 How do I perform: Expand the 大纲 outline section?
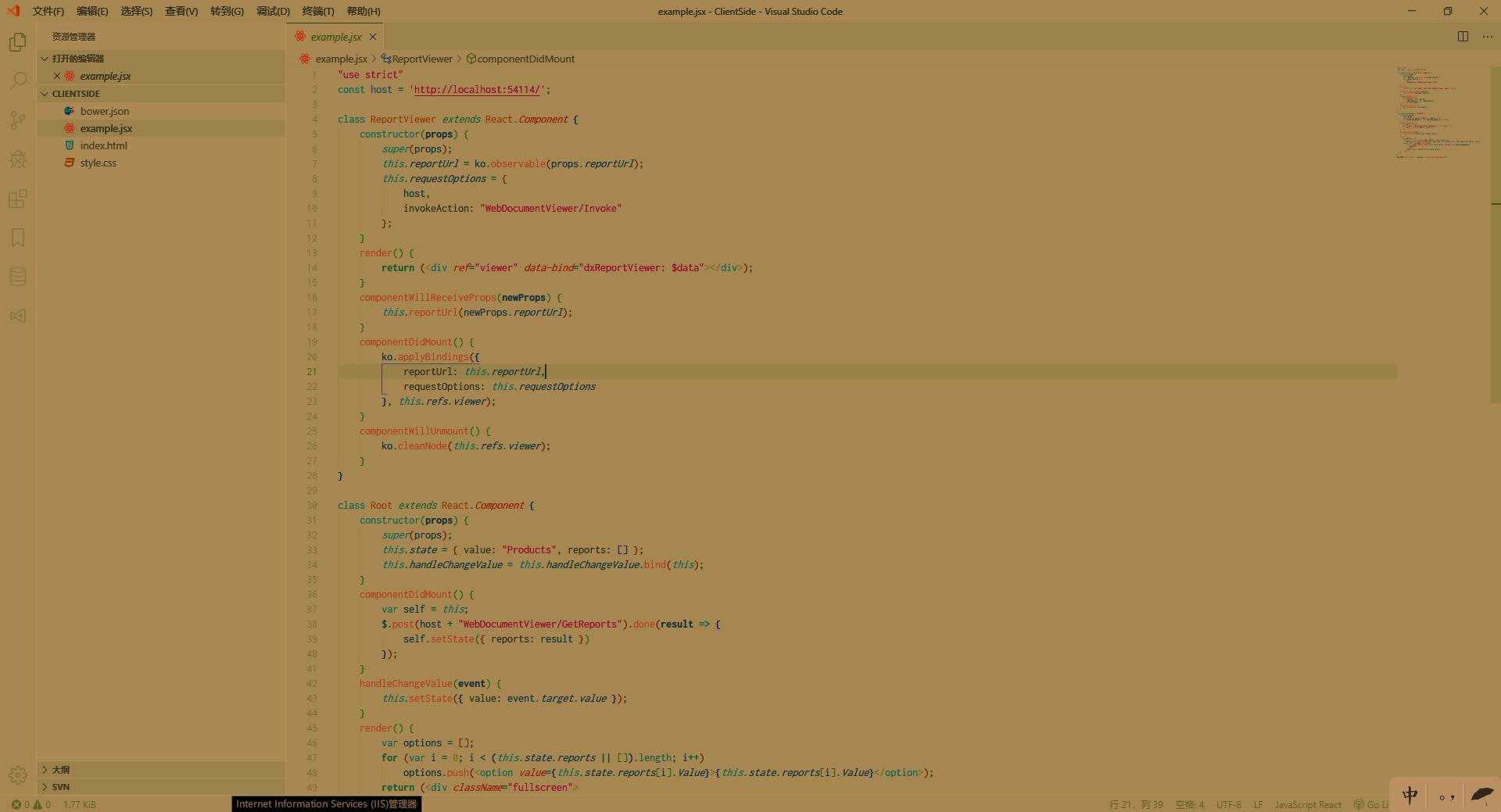(161, 770)
